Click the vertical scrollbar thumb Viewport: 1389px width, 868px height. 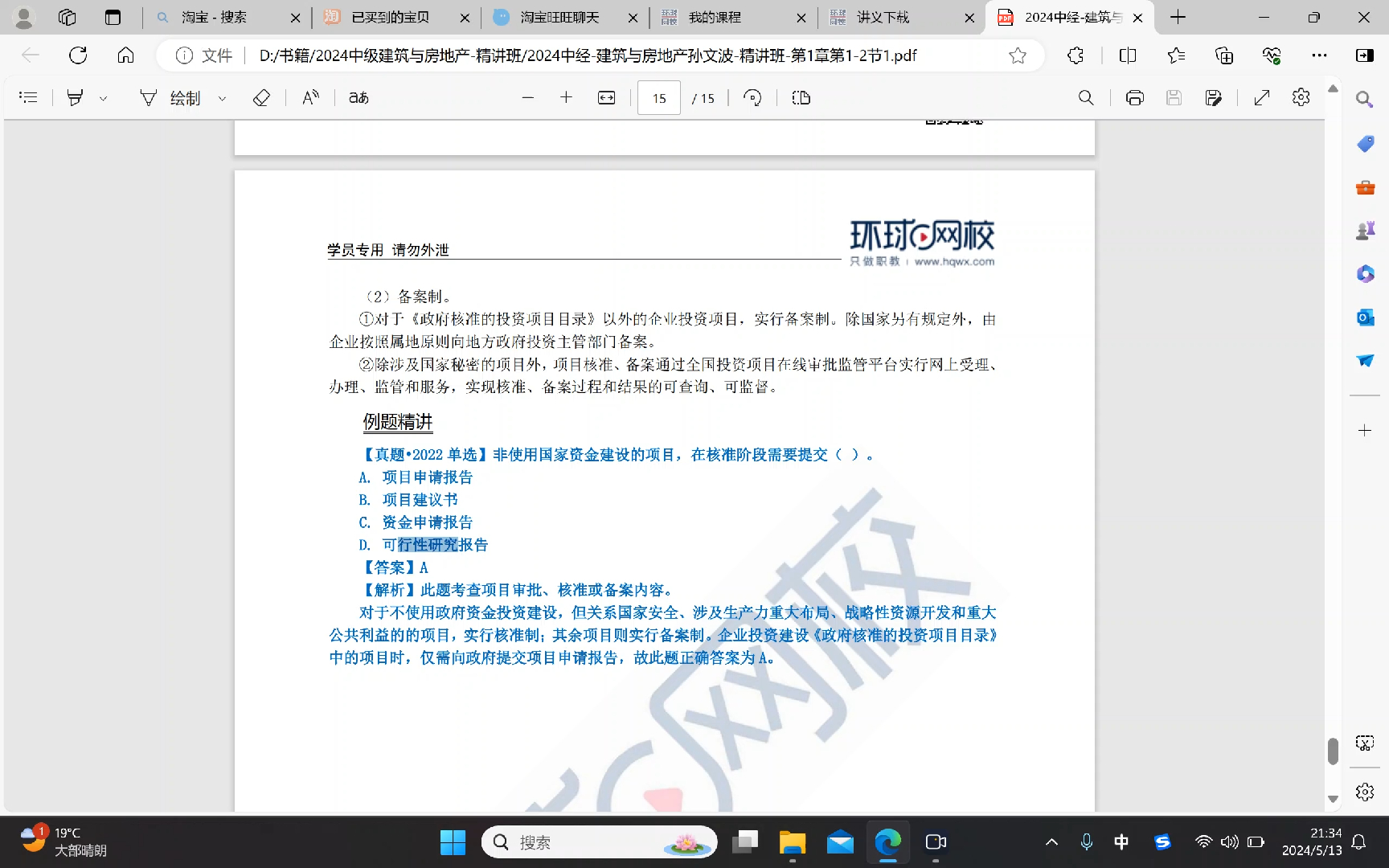[1333, 751]
